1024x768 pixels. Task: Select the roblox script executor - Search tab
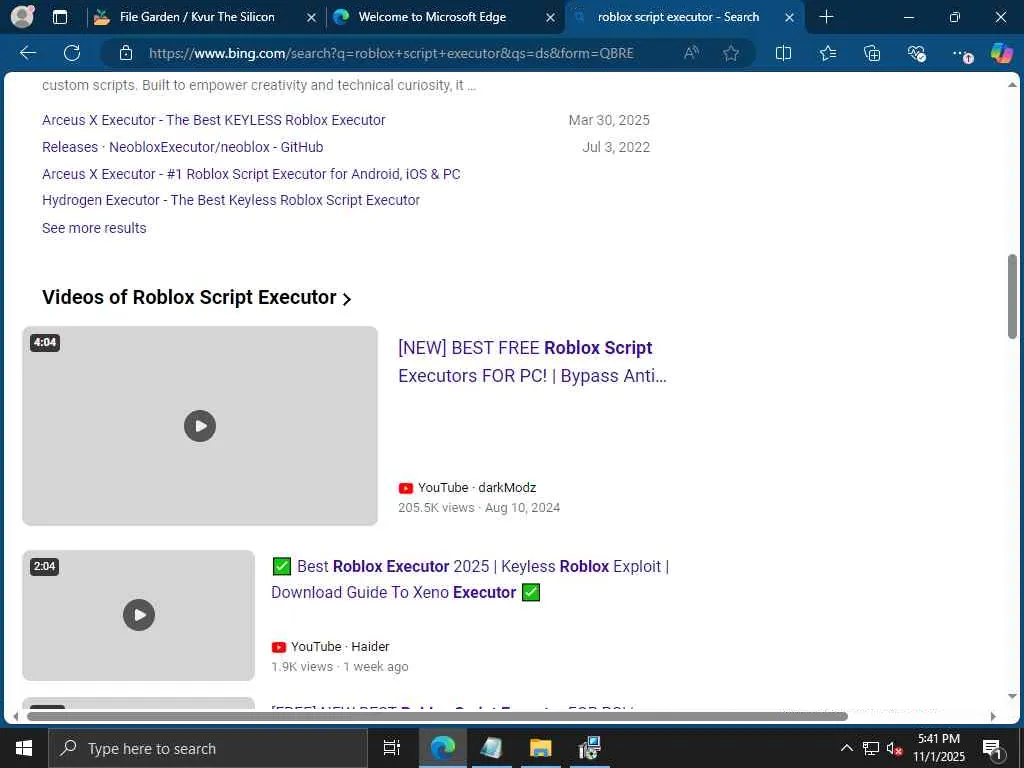coord(679,17)
